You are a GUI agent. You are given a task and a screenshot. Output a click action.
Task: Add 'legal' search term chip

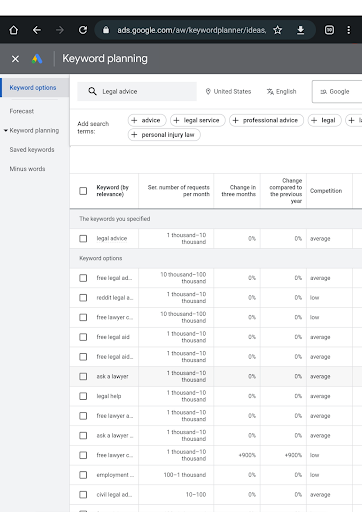pos(325,120)
